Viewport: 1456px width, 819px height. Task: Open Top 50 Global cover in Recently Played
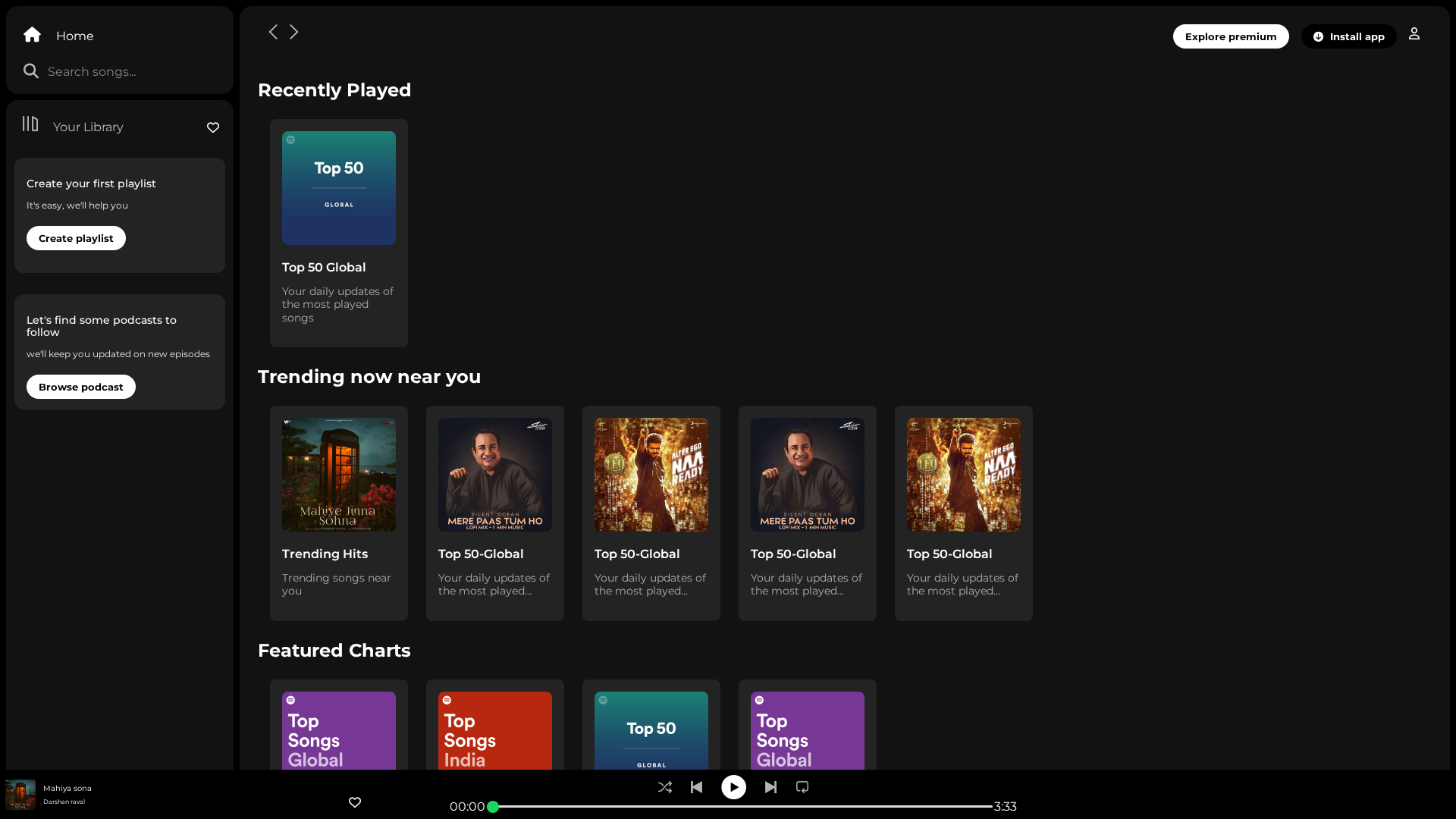click(339, 188)
